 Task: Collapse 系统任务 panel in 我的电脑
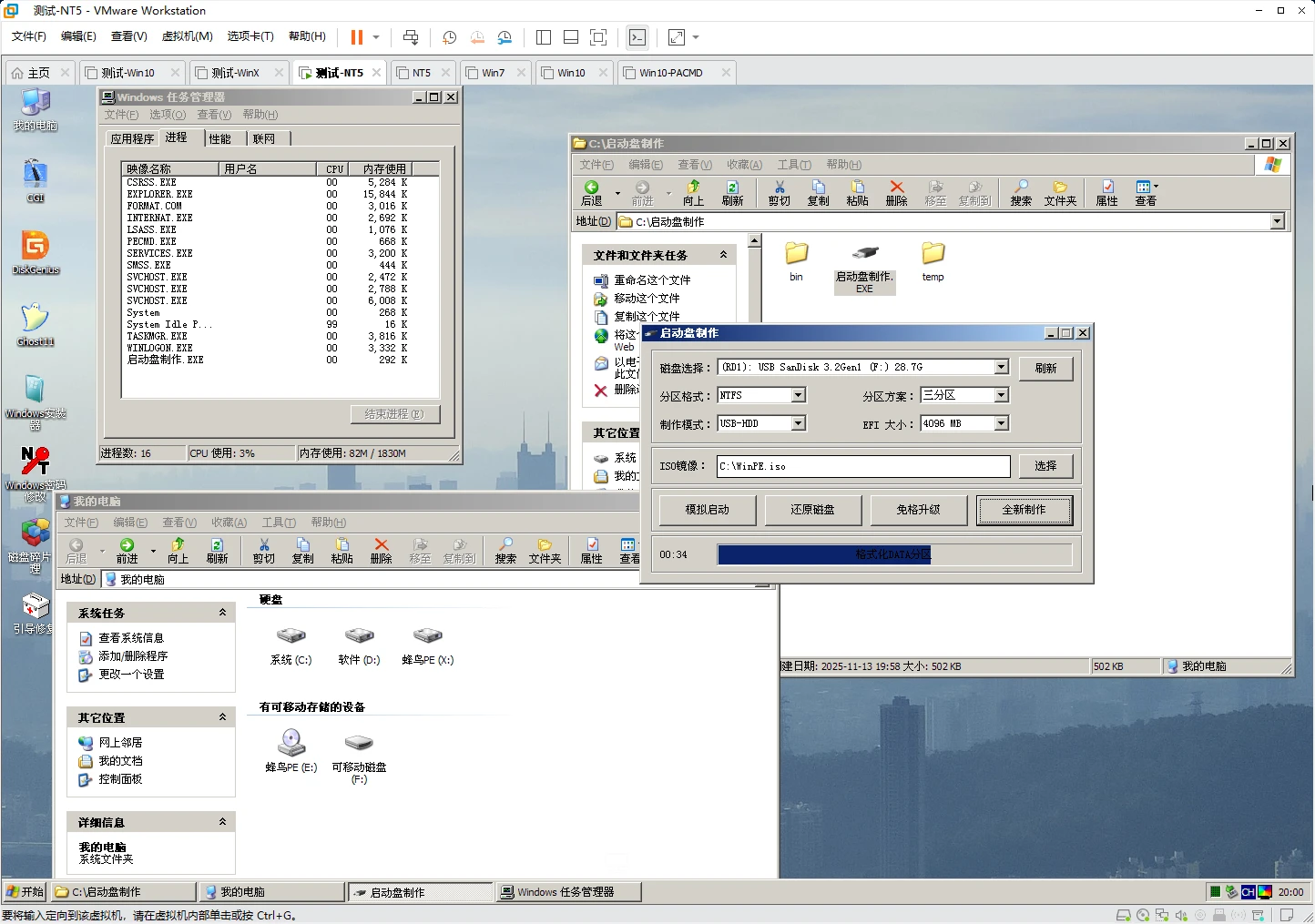pos(222,613)
